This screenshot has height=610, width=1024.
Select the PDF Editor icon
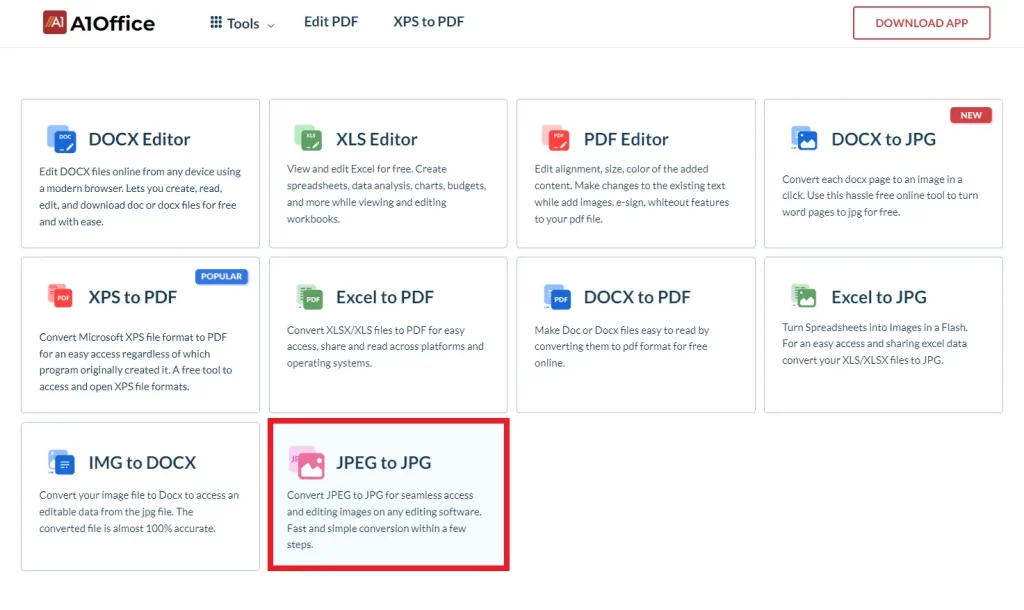(x=557, y=138)
